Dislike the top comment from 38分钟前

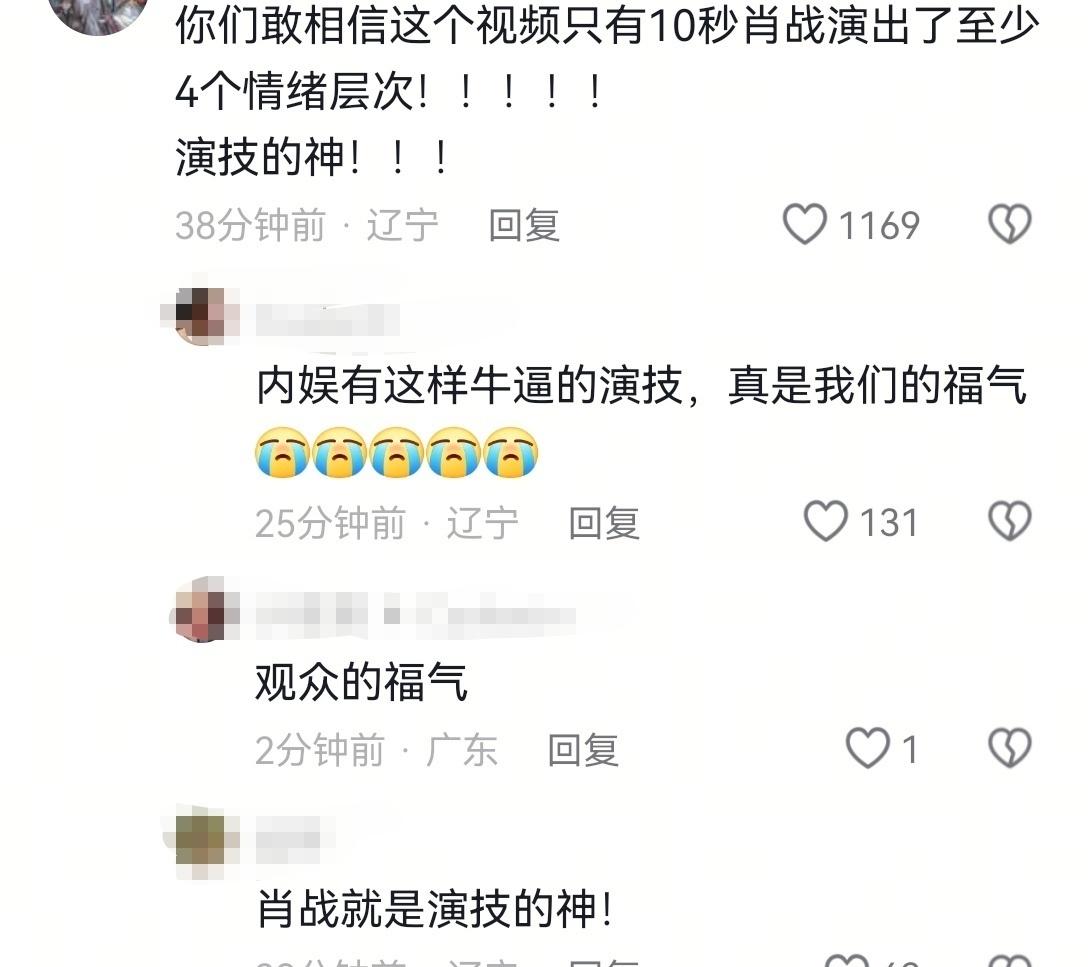[1010, 223]
